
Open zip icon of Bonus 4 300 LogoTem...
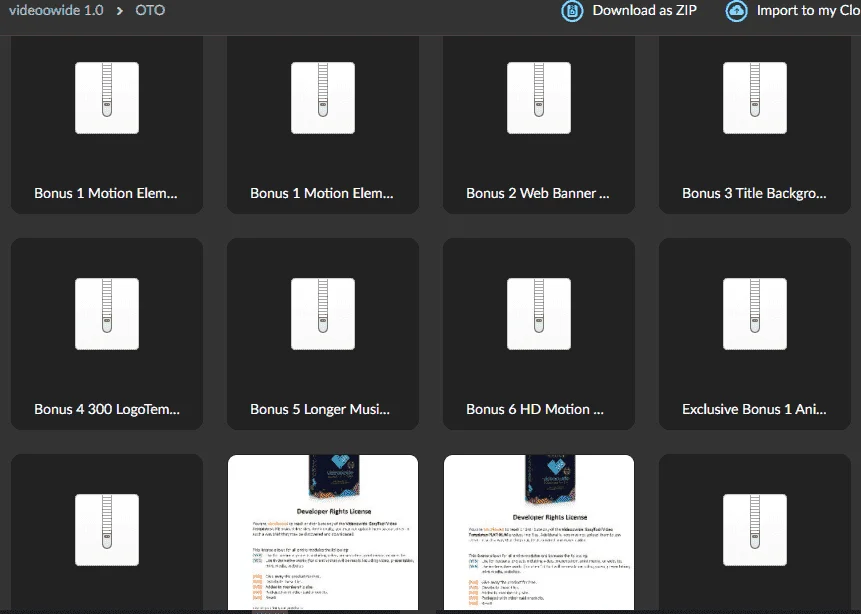[107, 314]
